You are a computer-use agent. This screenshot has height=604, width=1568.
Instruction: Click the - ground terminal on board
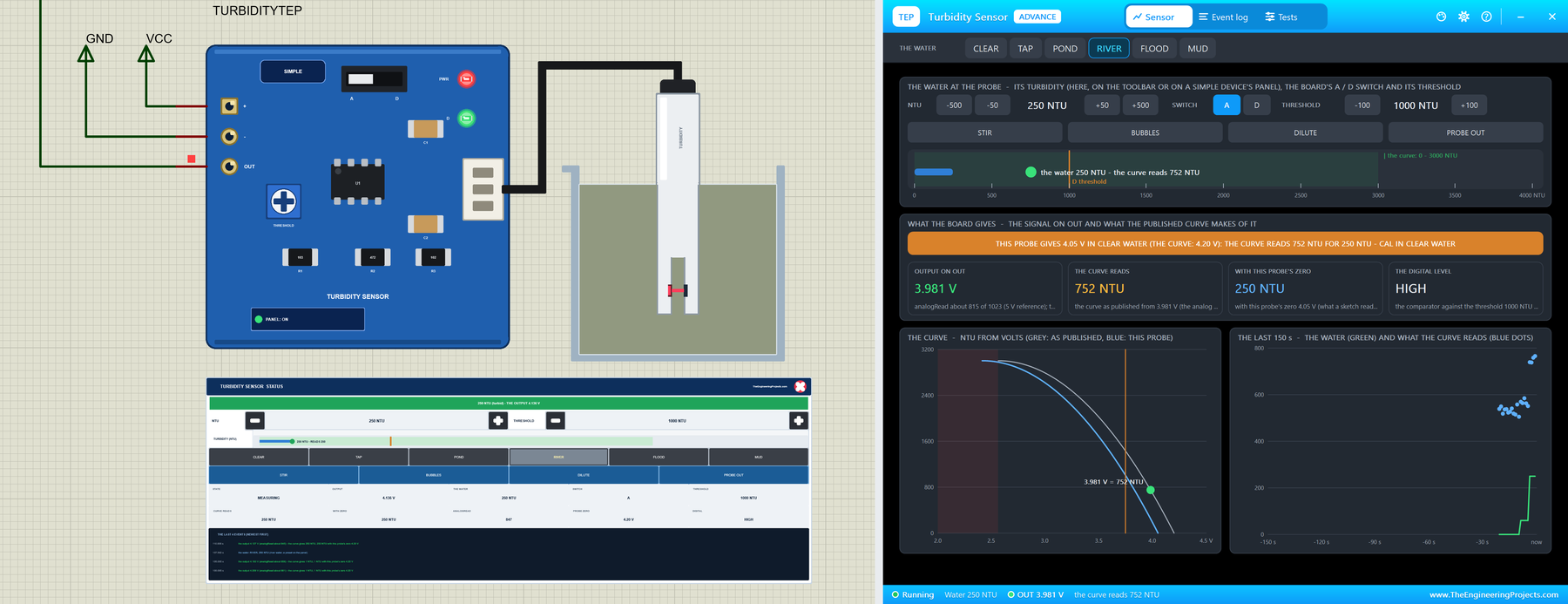click(229, 136)
